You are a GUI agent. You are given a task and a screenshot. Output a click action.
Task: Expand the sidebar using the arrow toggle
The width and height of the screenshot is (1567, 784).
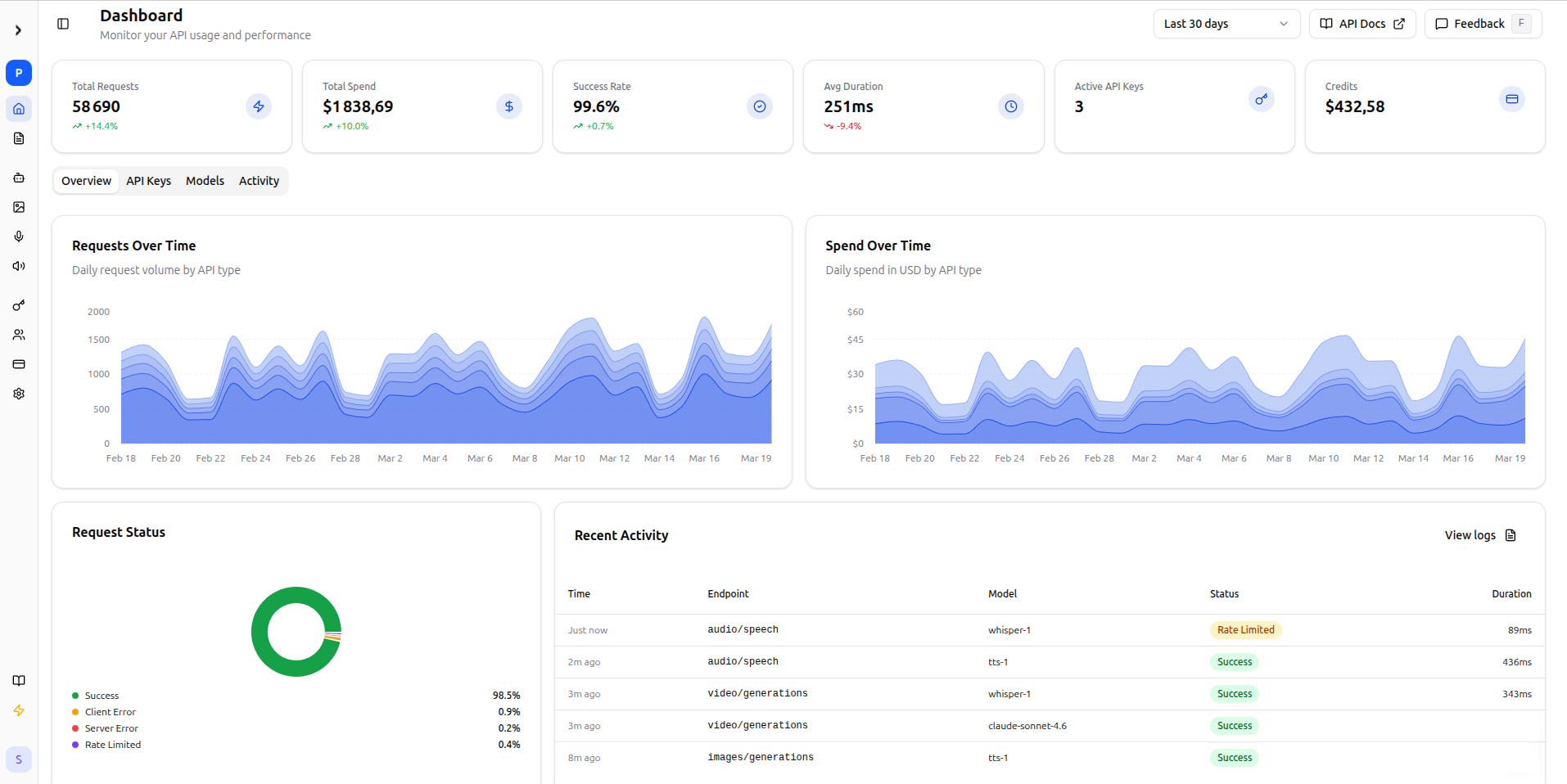tap(18, 30)
